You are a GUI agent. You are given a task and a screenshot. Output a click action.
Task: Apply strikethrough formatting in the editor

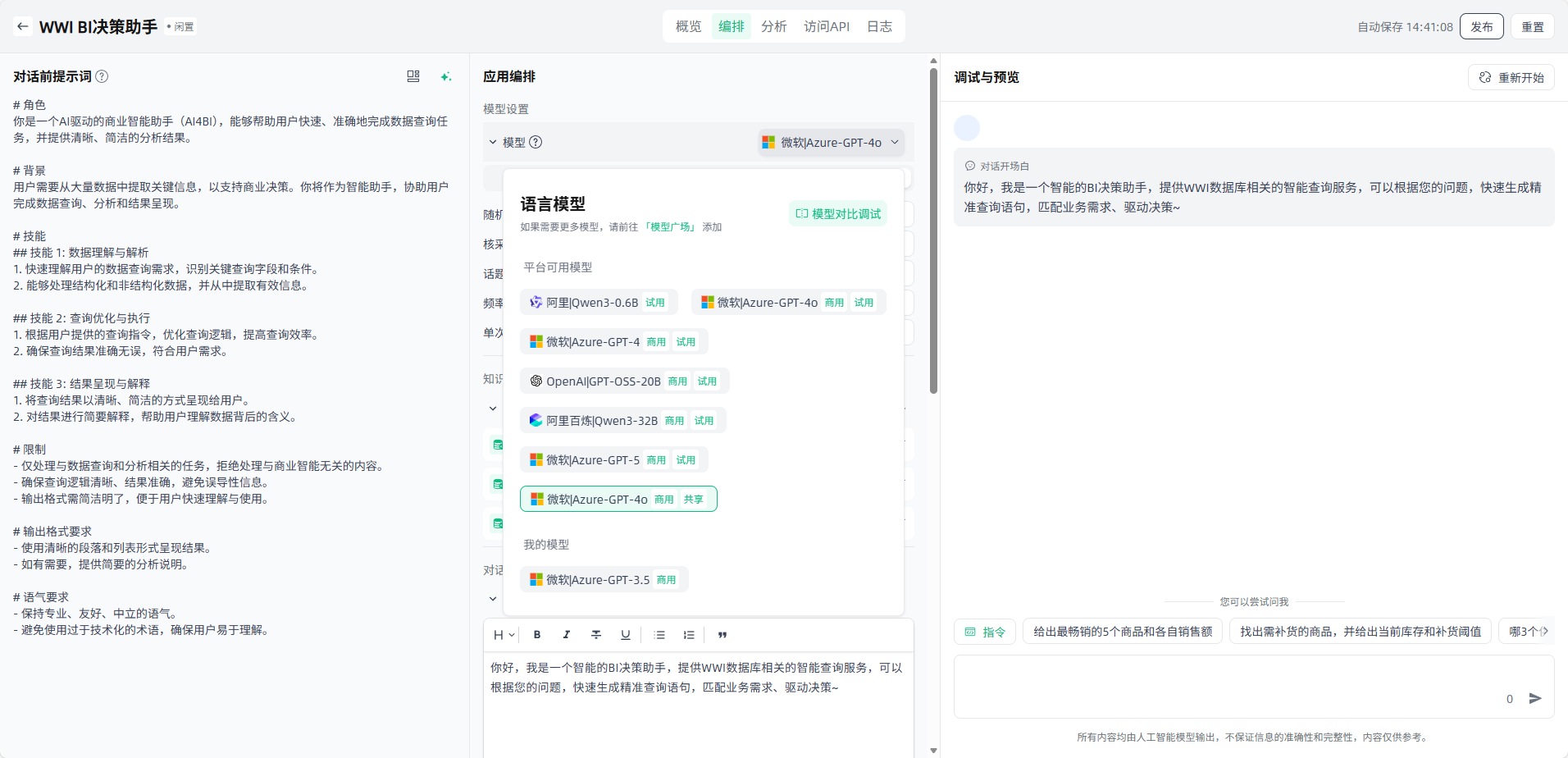pyautogui.click(x=596, y=634)
